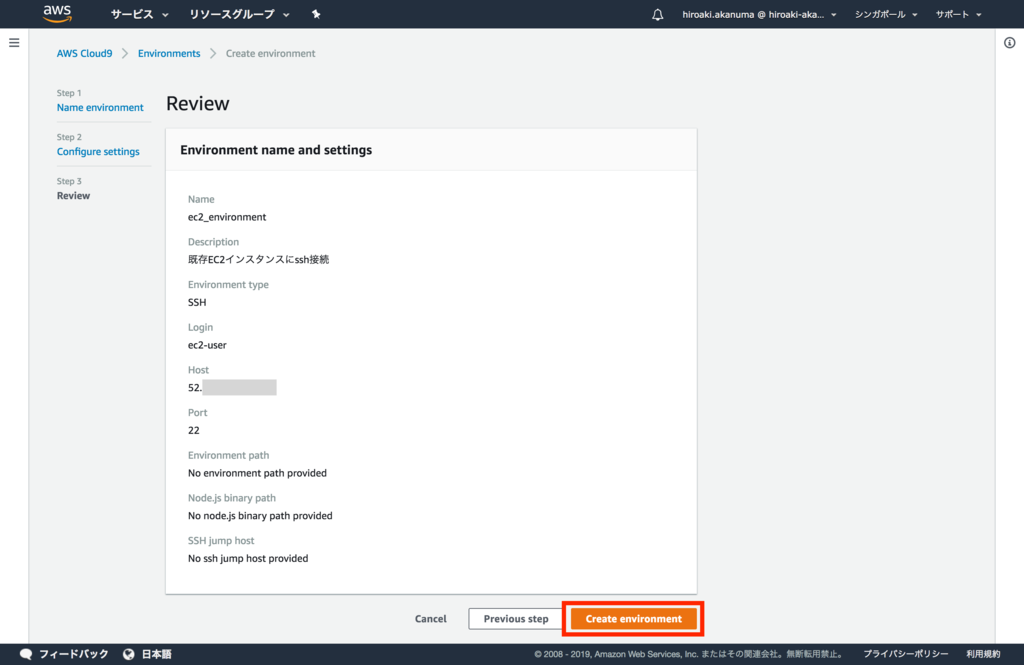Open the サービス dropdown menu
This screenshot has width=1024, height=665.
[x=139, y=14]
